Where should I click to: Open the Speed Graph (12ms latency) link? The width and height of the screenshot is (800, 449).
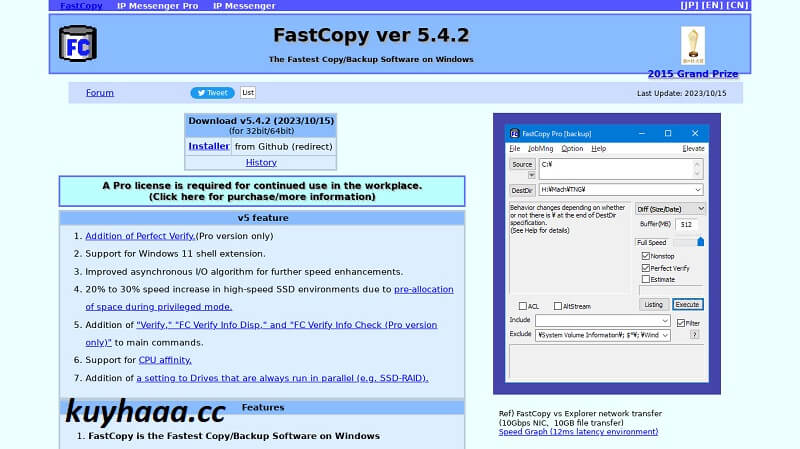pos(578,432)
